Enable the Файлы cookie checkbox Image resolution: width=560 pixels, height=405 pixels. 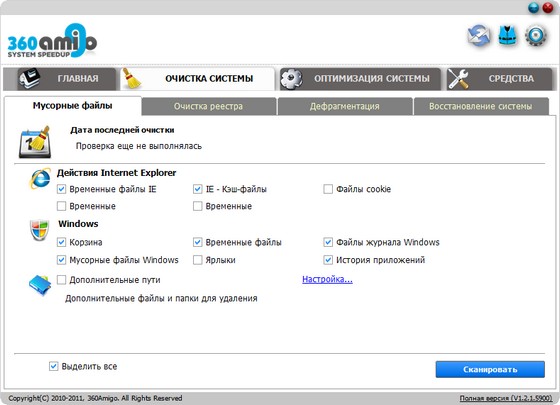pyautogui.click(x=328, y=189)
